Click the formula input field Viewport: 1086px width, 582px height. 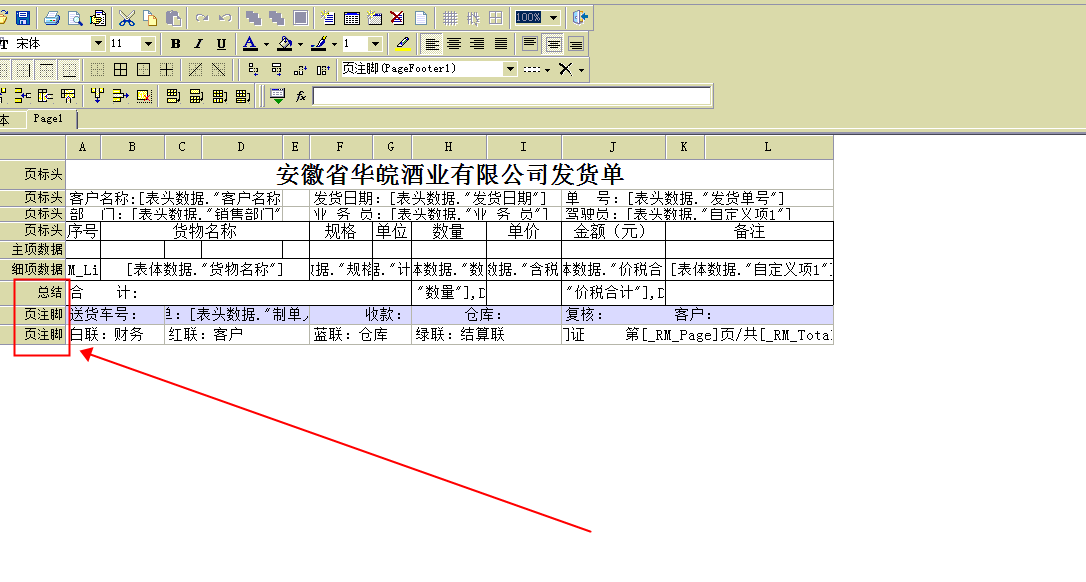[512, 96]
